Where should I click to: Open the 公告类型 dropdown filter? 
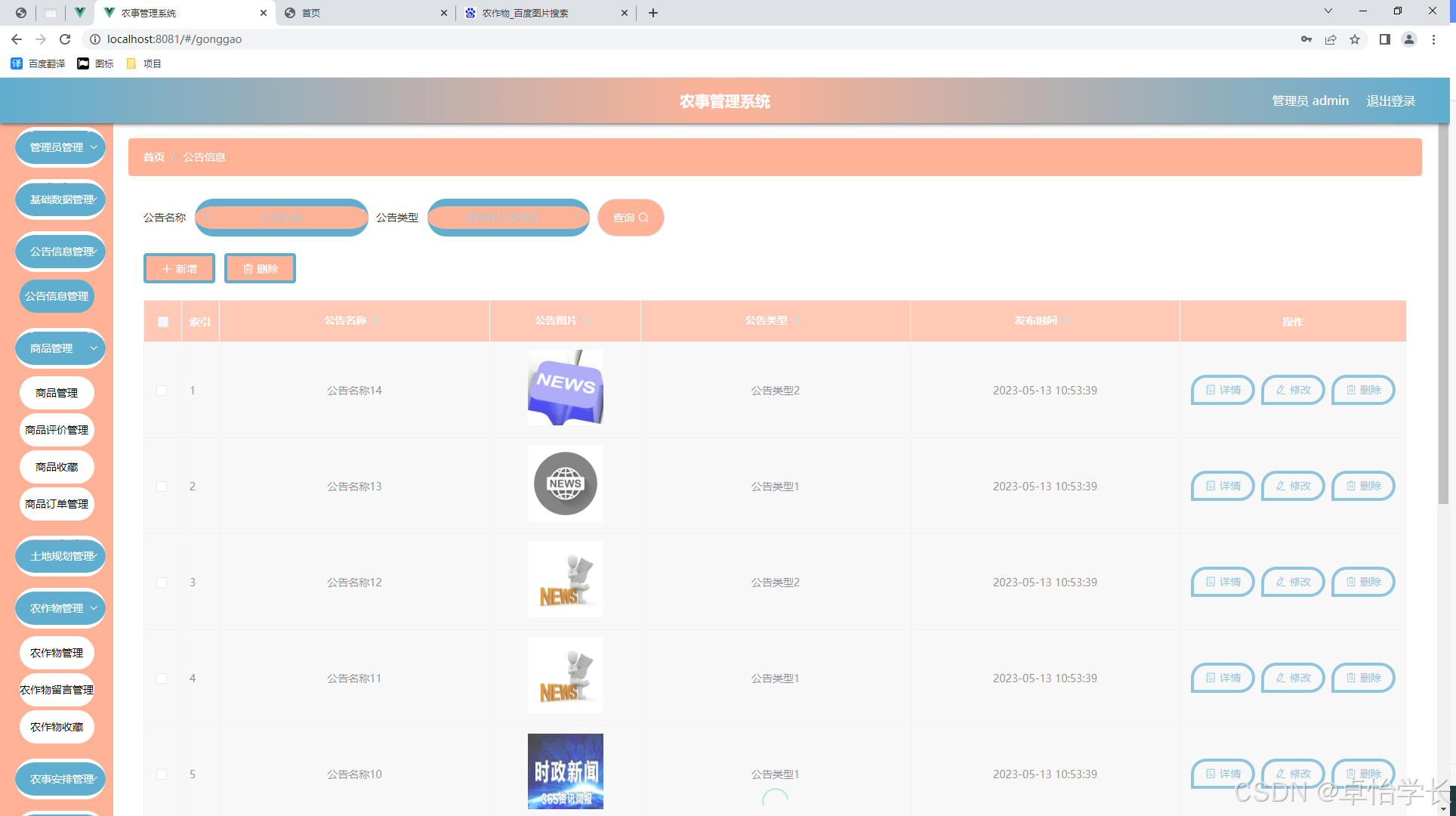coord(508,218)
